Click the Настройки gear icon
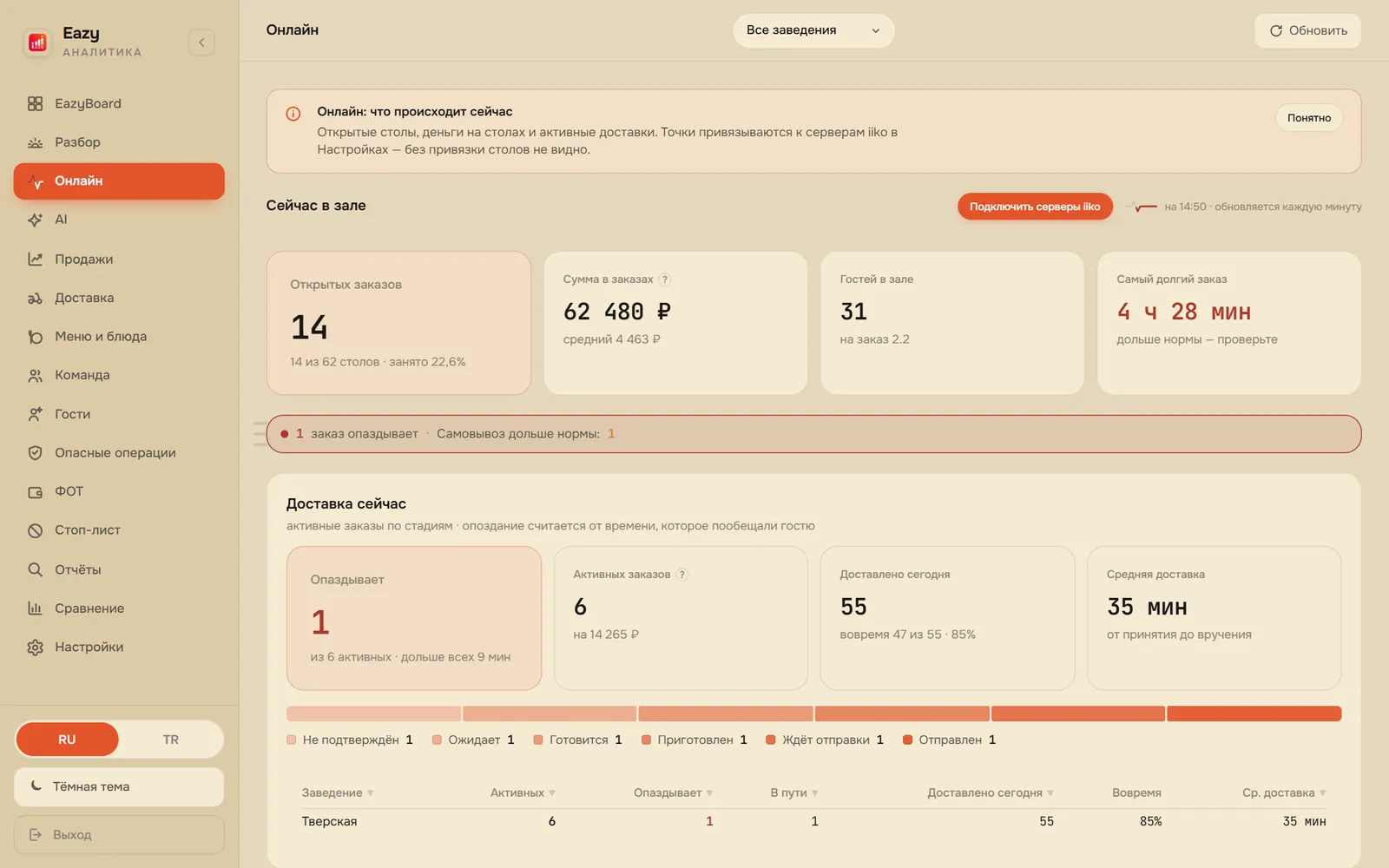This screenshot has height=868, width=1389. click(35, 647)
